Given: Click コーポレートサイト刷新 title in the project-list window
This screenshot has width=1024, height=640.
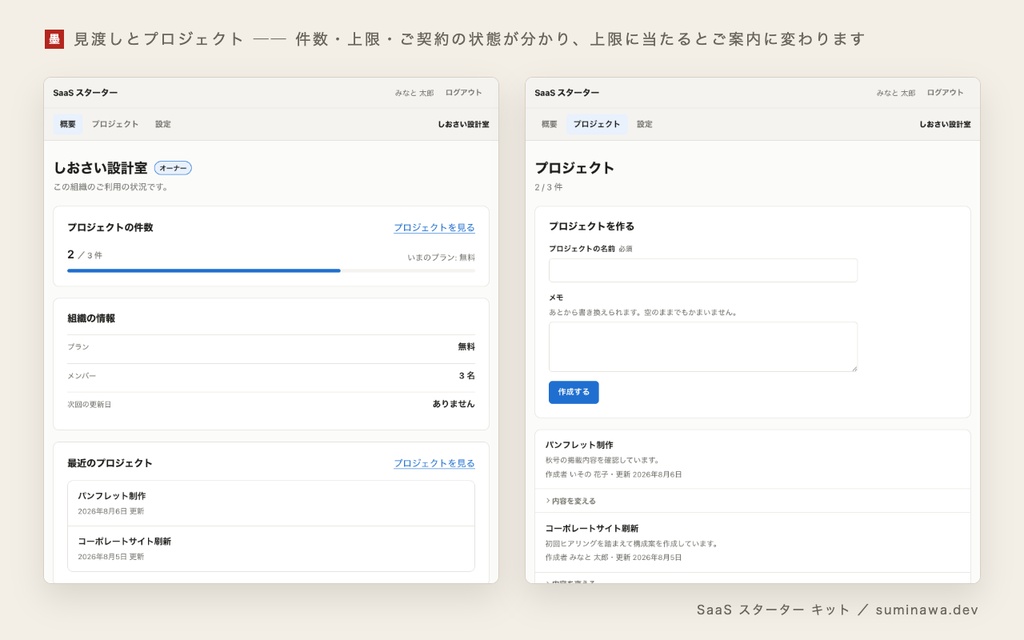Looking at the screenshot, I should click(x=592, y=528).
